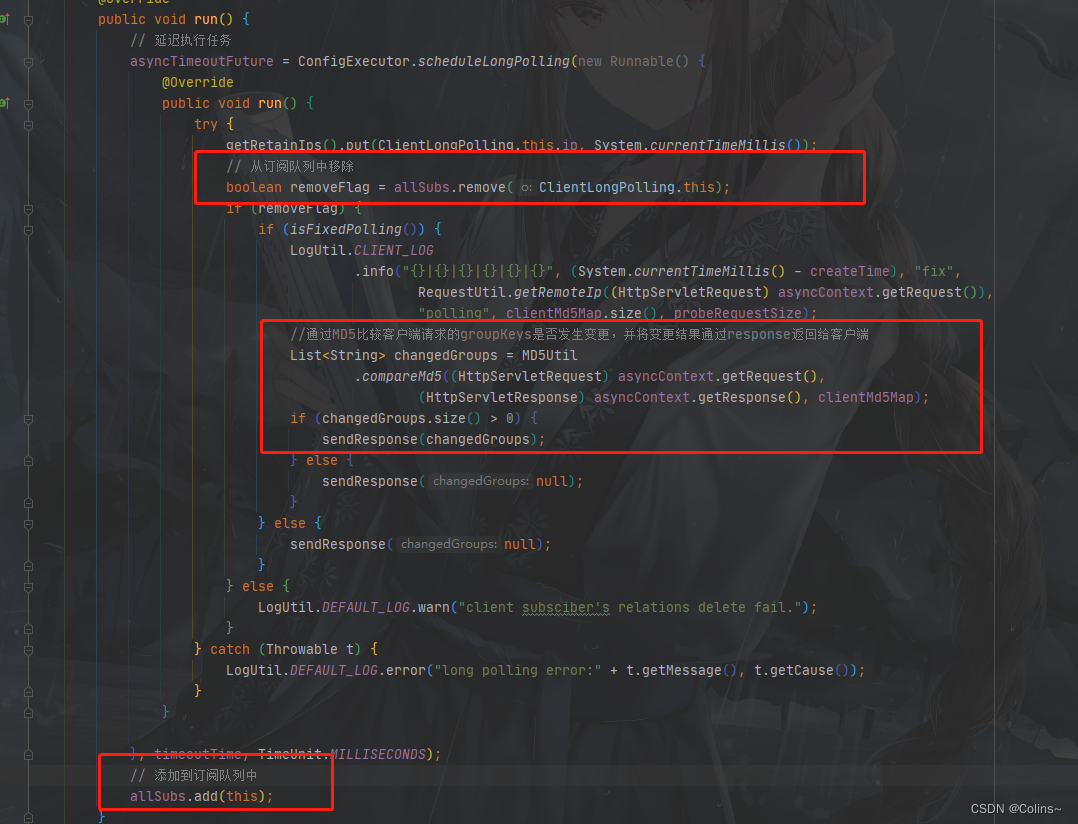Fold the 'if (isFixedPolling())' block
The image size is (1078, 824).
(x=28, y=230)
